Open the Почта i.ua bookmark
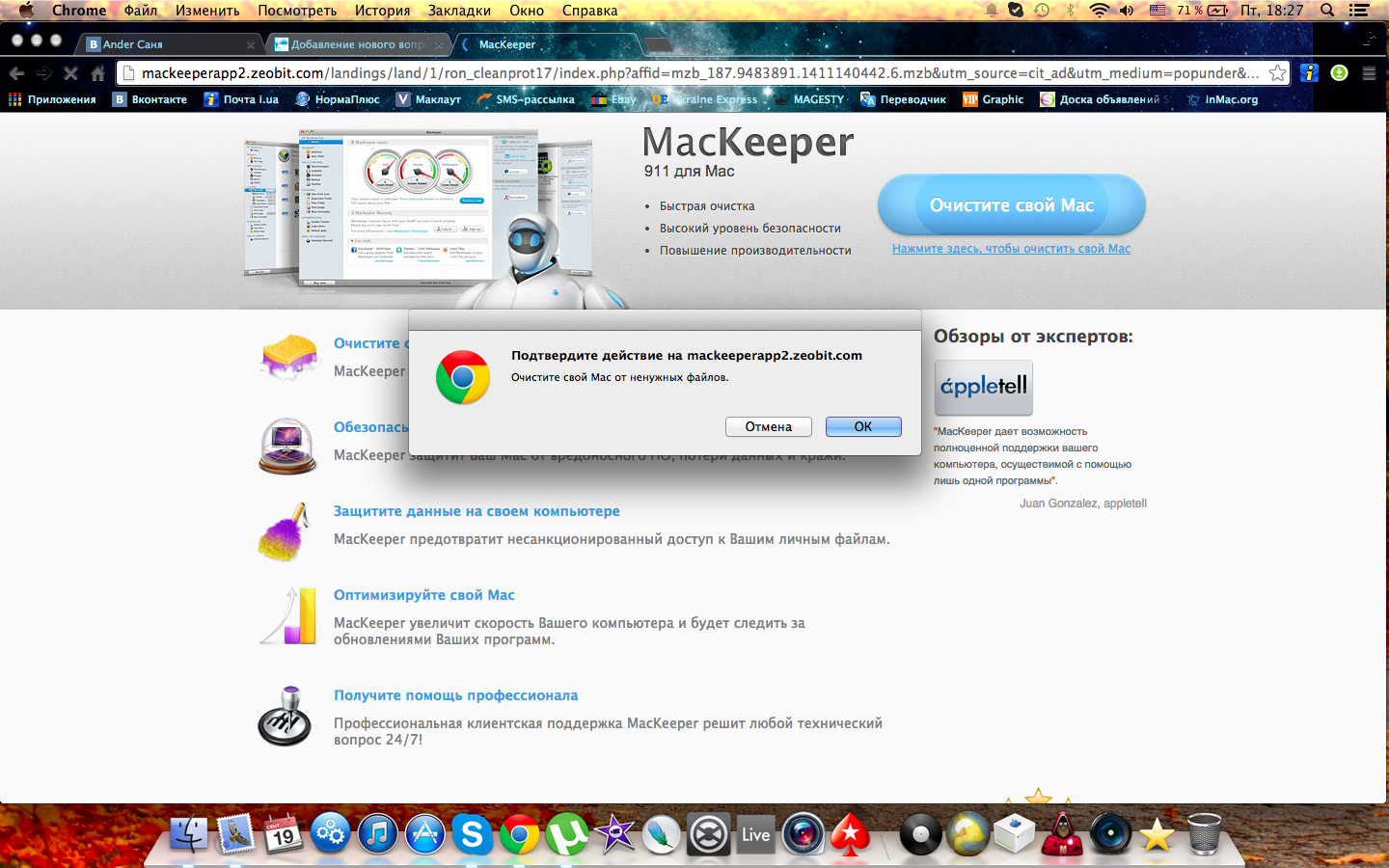The height and width of the screenshot is (868, 1389). [x=241, y=99]
